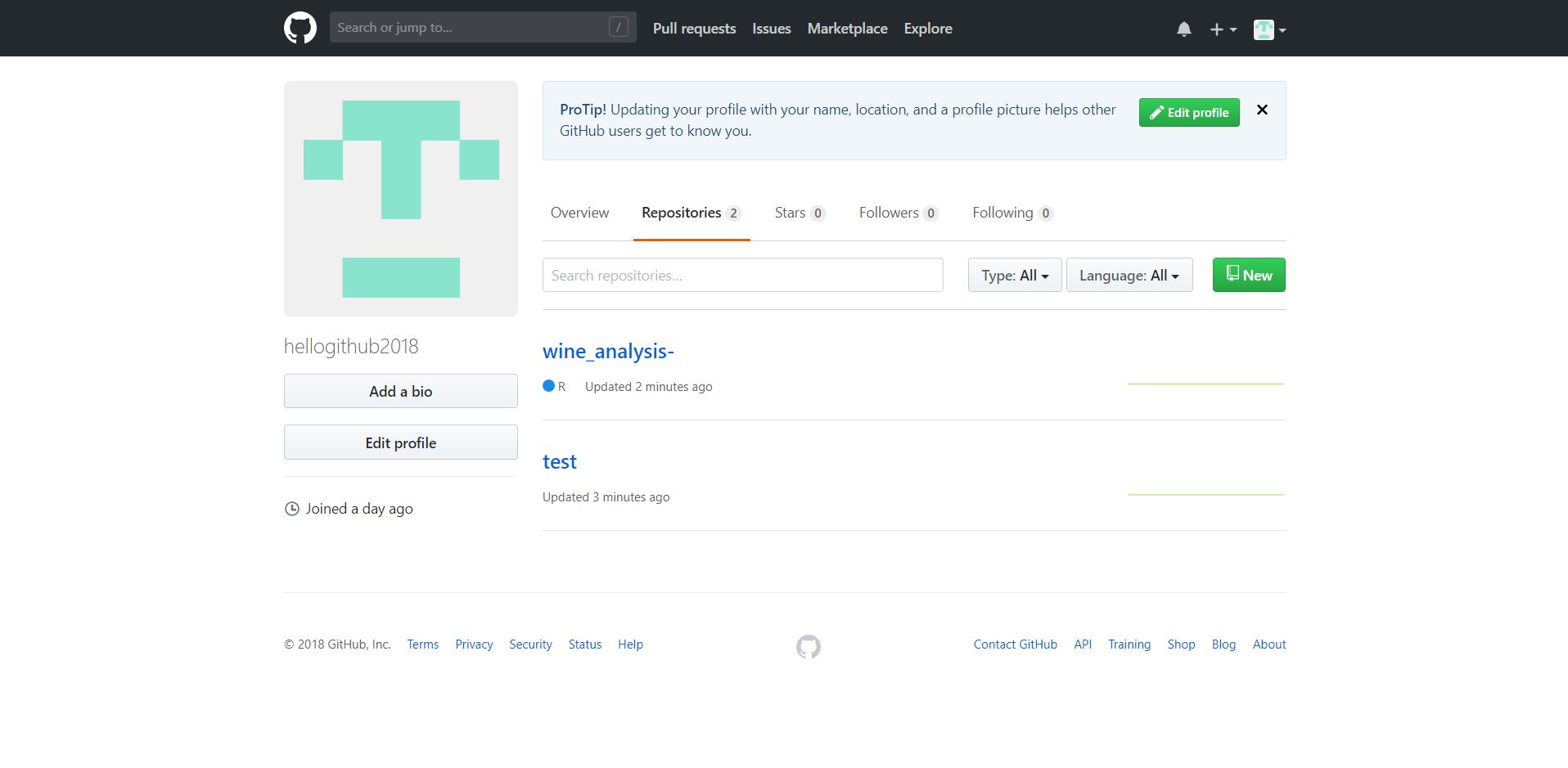The height and width of the screenshot is (768, 1568).
Task: Open the Training footer link
Action: pyautogui.click(x=1129, y=644)
